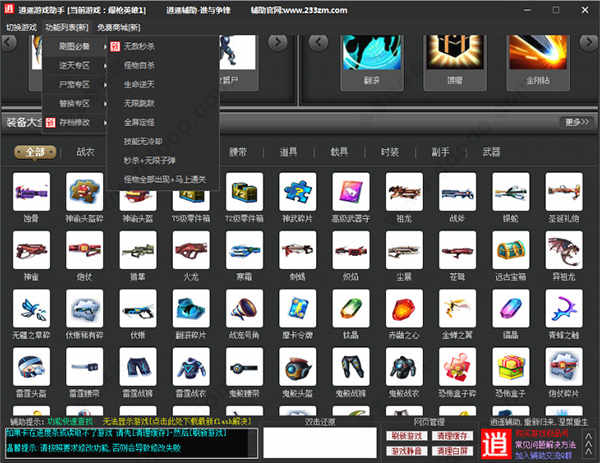Viewport: 600px width, 463px height.
Task: Show previous characters in left carousel
Action: click(8, 42)
